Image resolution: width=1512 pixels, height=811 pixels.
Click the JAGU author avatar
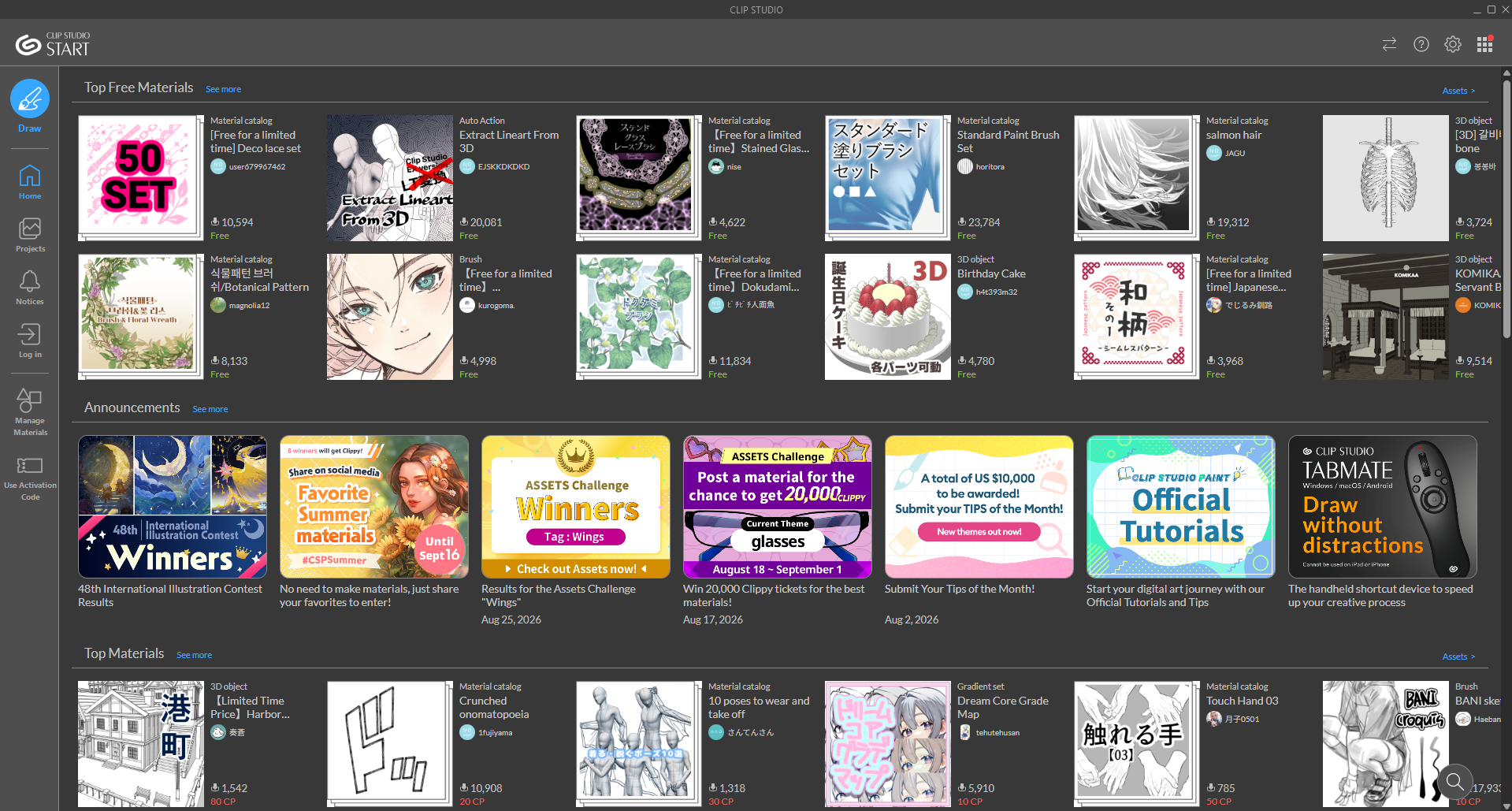pos(1214,153)
